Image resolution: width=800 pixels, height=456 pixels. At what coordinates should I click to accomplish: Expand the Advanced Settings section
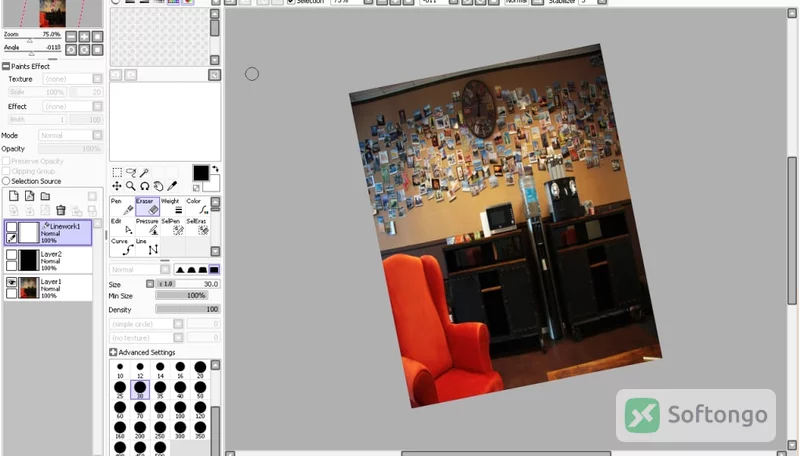pyautogui.click(x=113, y=352)
